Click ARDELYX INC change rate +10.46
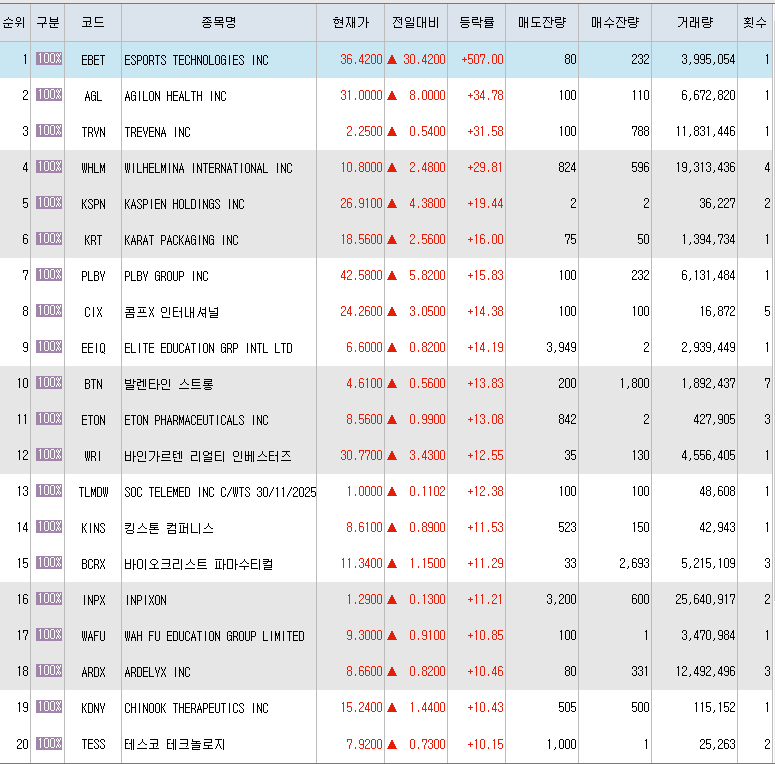 pos(485,671)
